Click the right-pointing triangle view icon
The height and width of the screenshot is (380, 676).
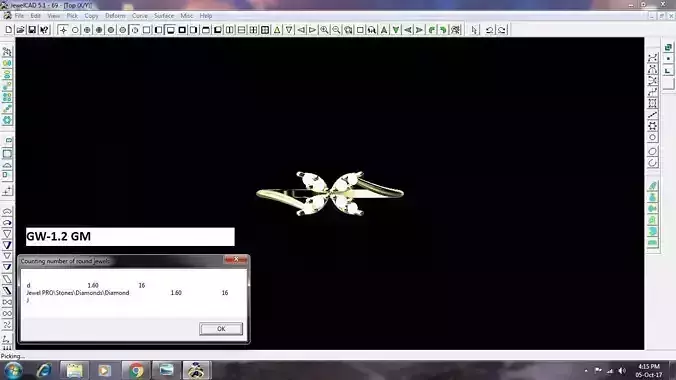click(x=313, y=30)
